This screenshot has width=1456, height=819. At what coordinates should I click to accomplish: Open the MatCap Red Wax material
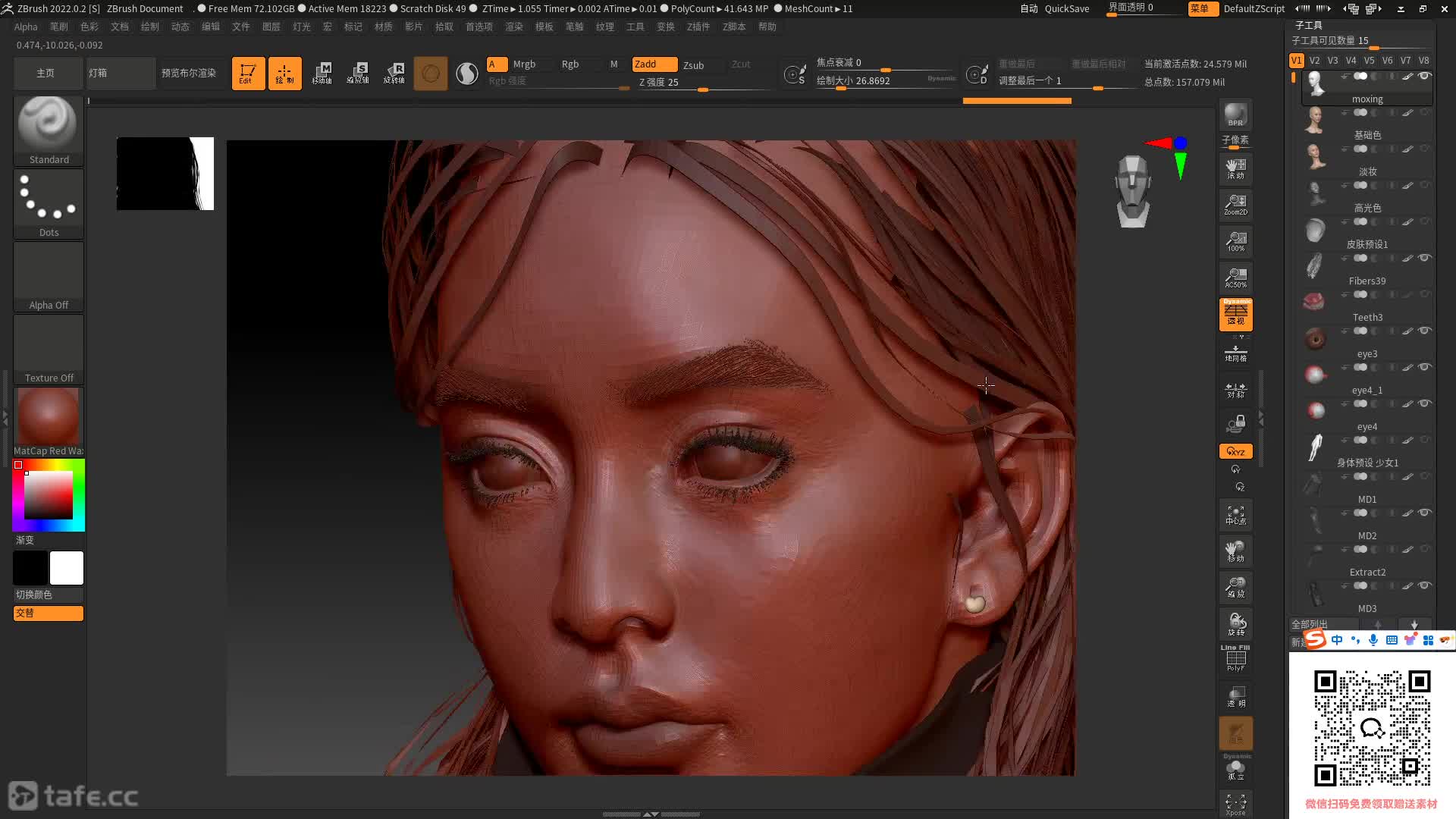tap(49, 417)
